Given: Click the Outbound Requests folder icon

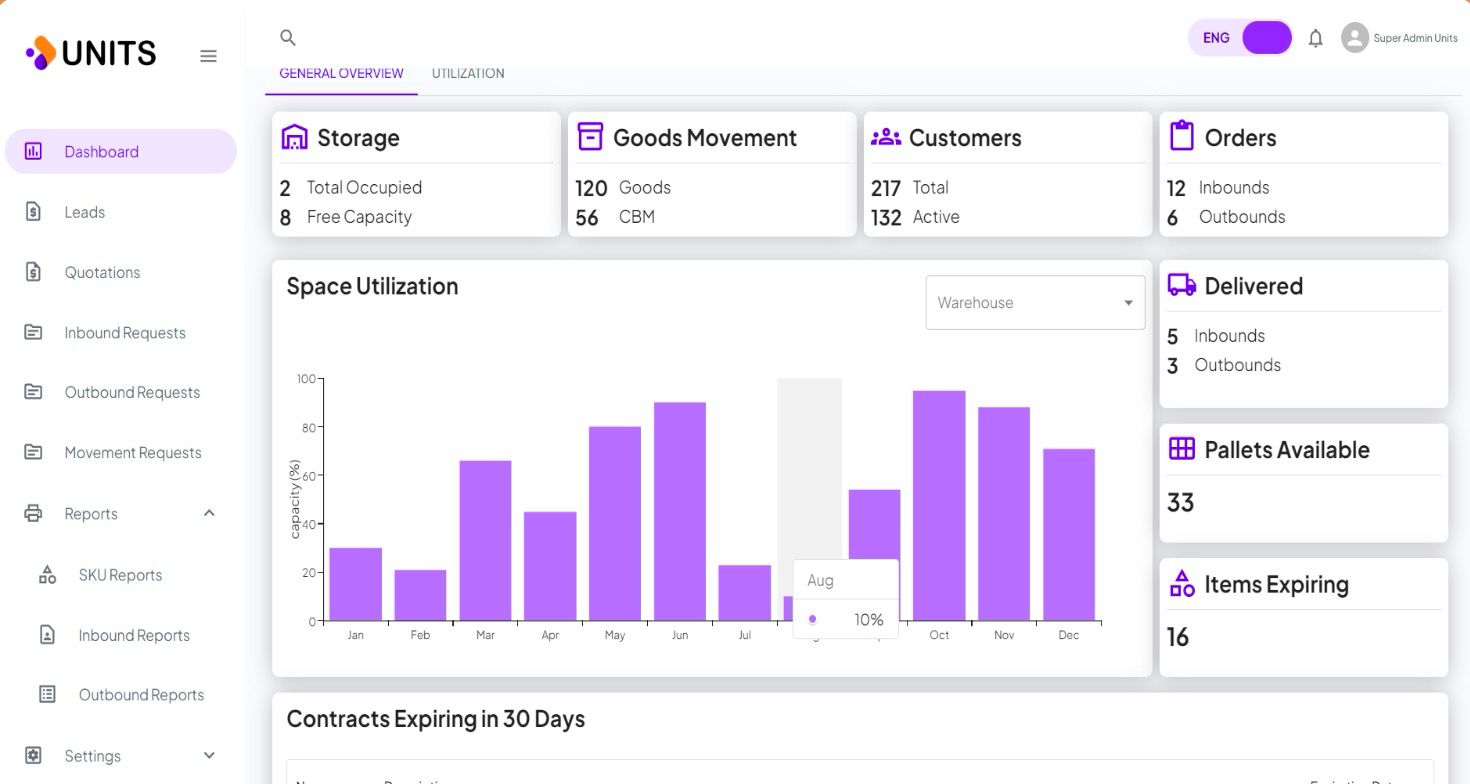Looking at the screenshot, I should (x=33, y=392).
